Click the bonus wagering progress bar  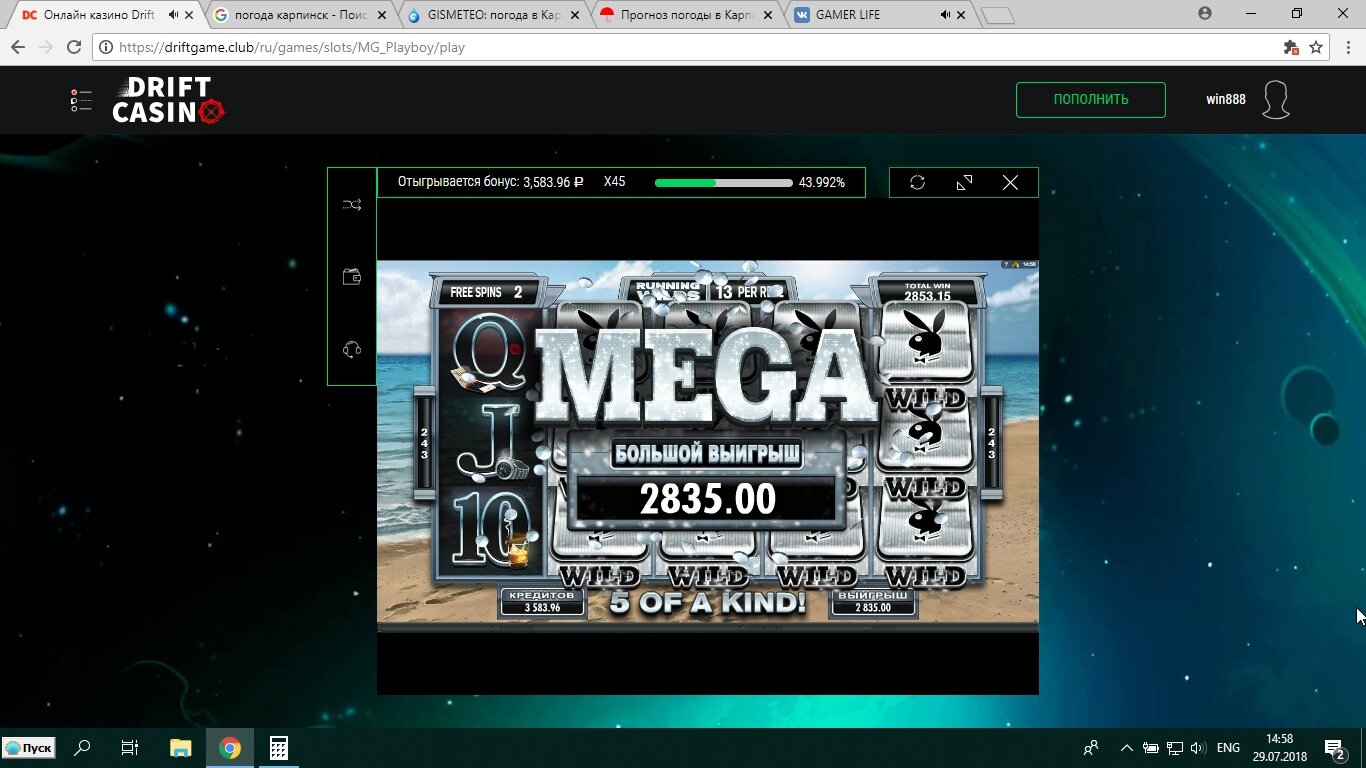click(723, 183)
